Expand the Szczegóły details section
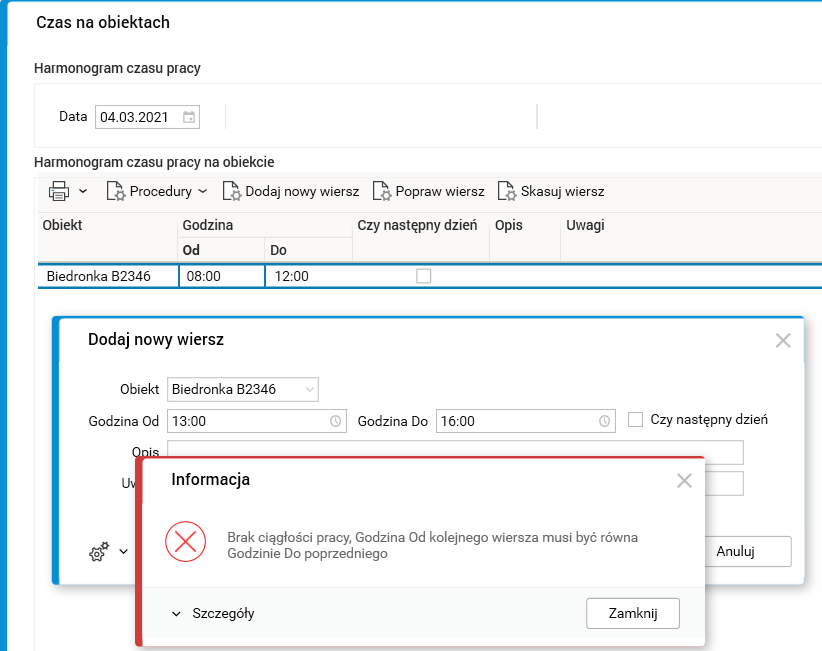822x651 pixels. [x=212, y=614]
